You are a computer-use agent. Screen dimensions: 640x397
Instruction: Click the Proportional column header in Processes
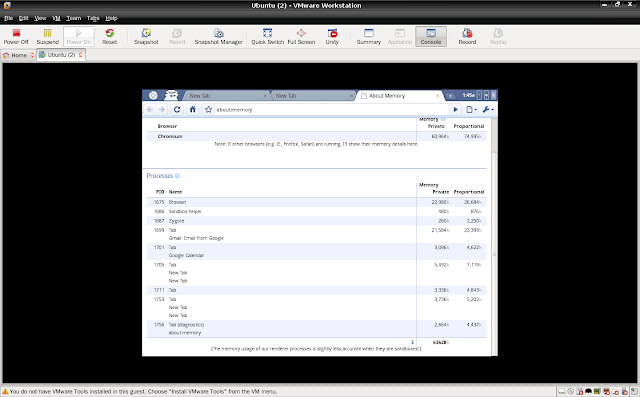tap(469, 192)
